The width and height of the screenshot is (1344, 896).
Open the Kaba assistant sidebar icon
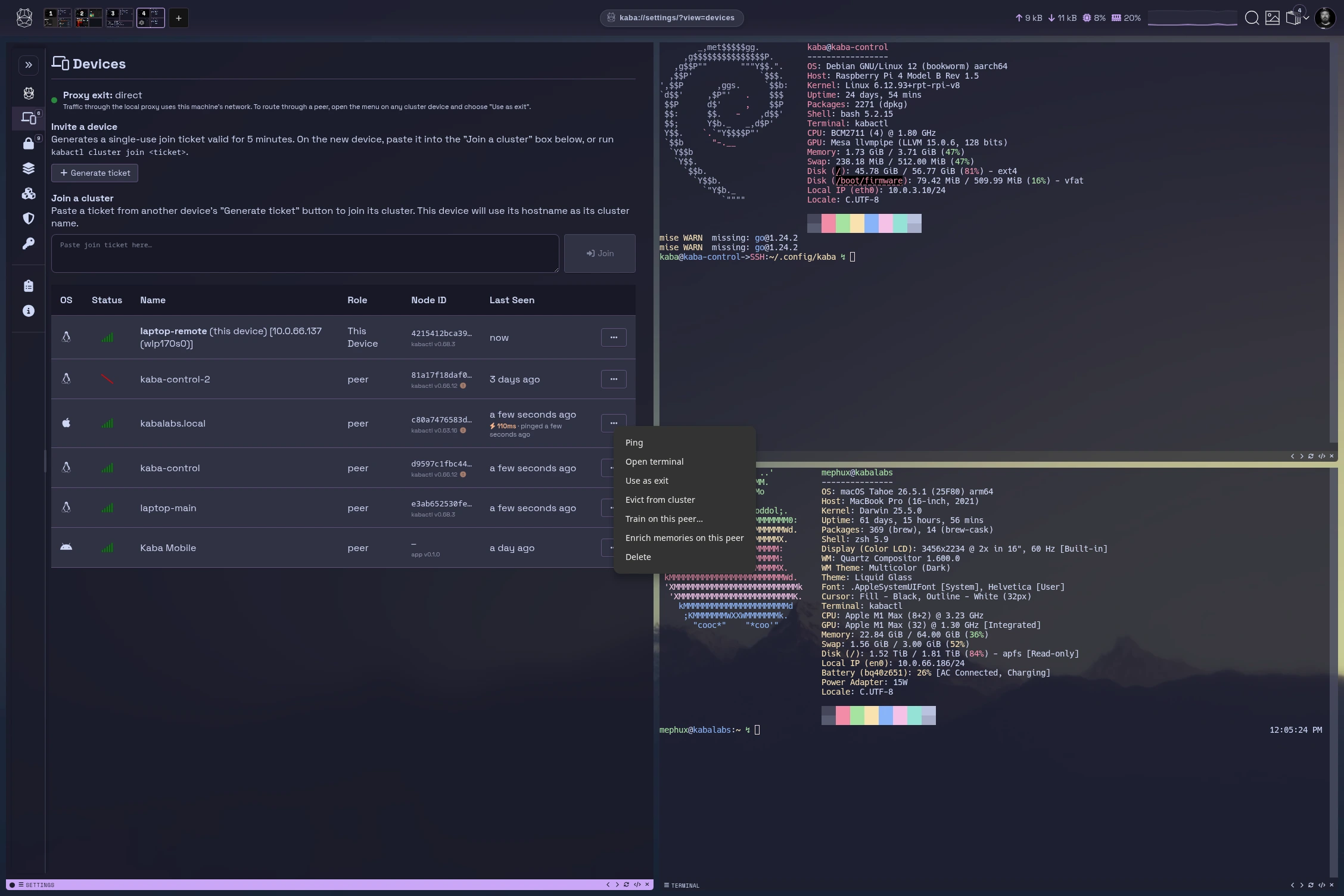coord(29,93)
